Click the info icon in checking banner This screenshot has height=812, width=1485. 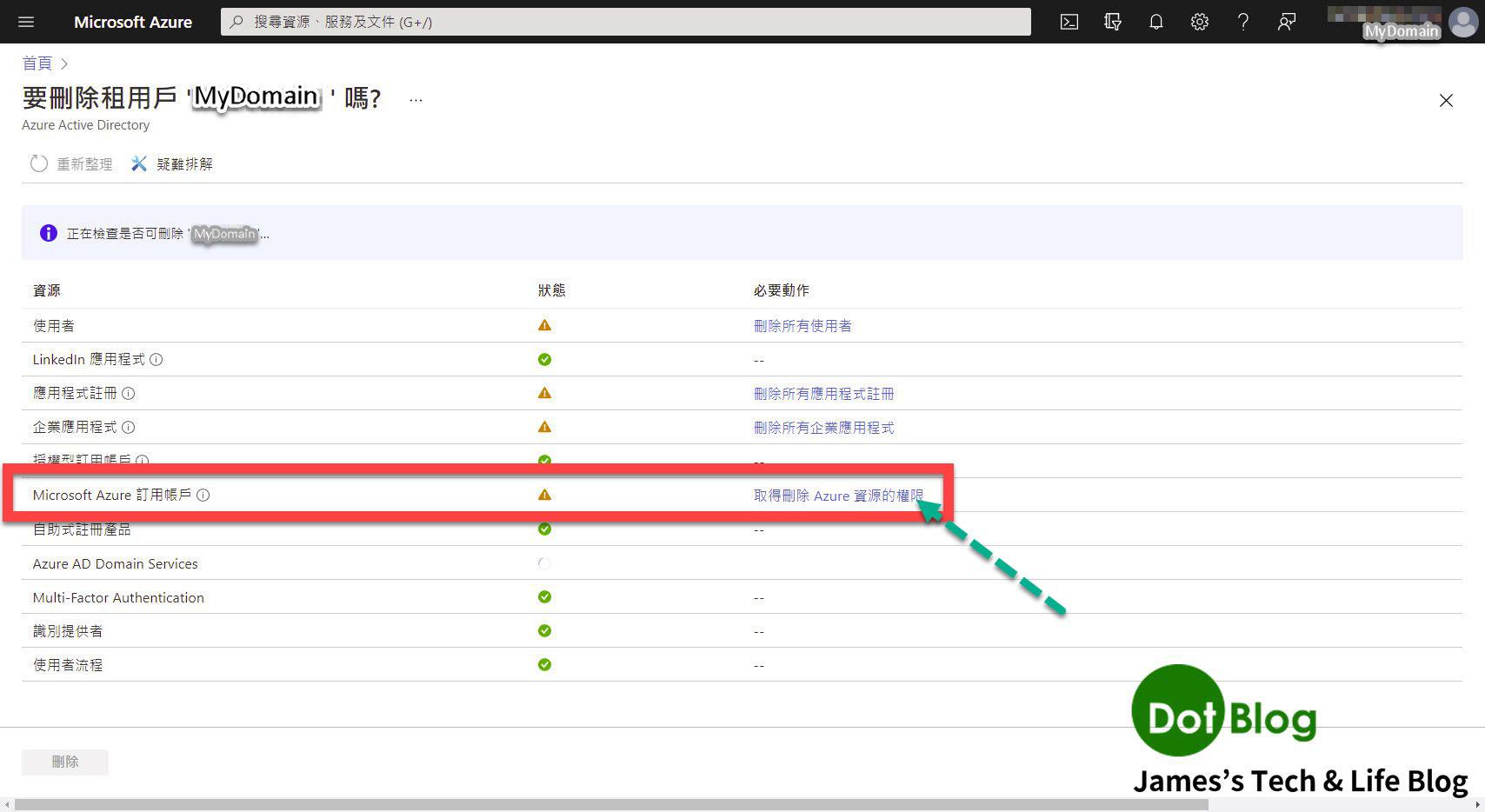pyautogui.click(x=49, y=233)
